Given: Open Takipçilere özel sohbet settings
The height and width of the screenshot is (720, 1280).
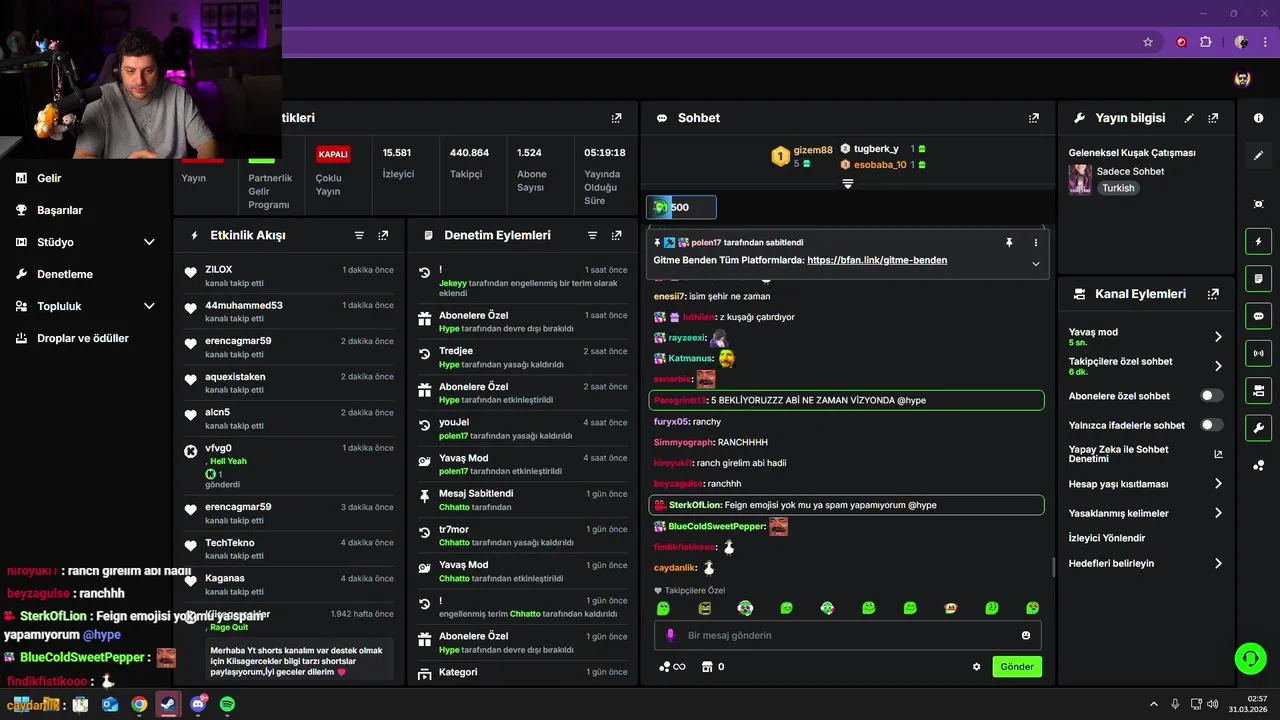Looking at the screenshot, I should pyautogui.click(x=1146, y=366).
